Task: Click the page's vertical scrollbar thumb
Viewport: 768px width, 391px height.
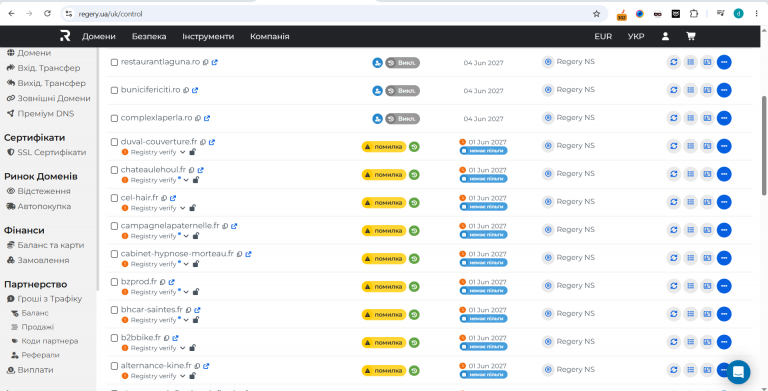Action: click(764, 146)
